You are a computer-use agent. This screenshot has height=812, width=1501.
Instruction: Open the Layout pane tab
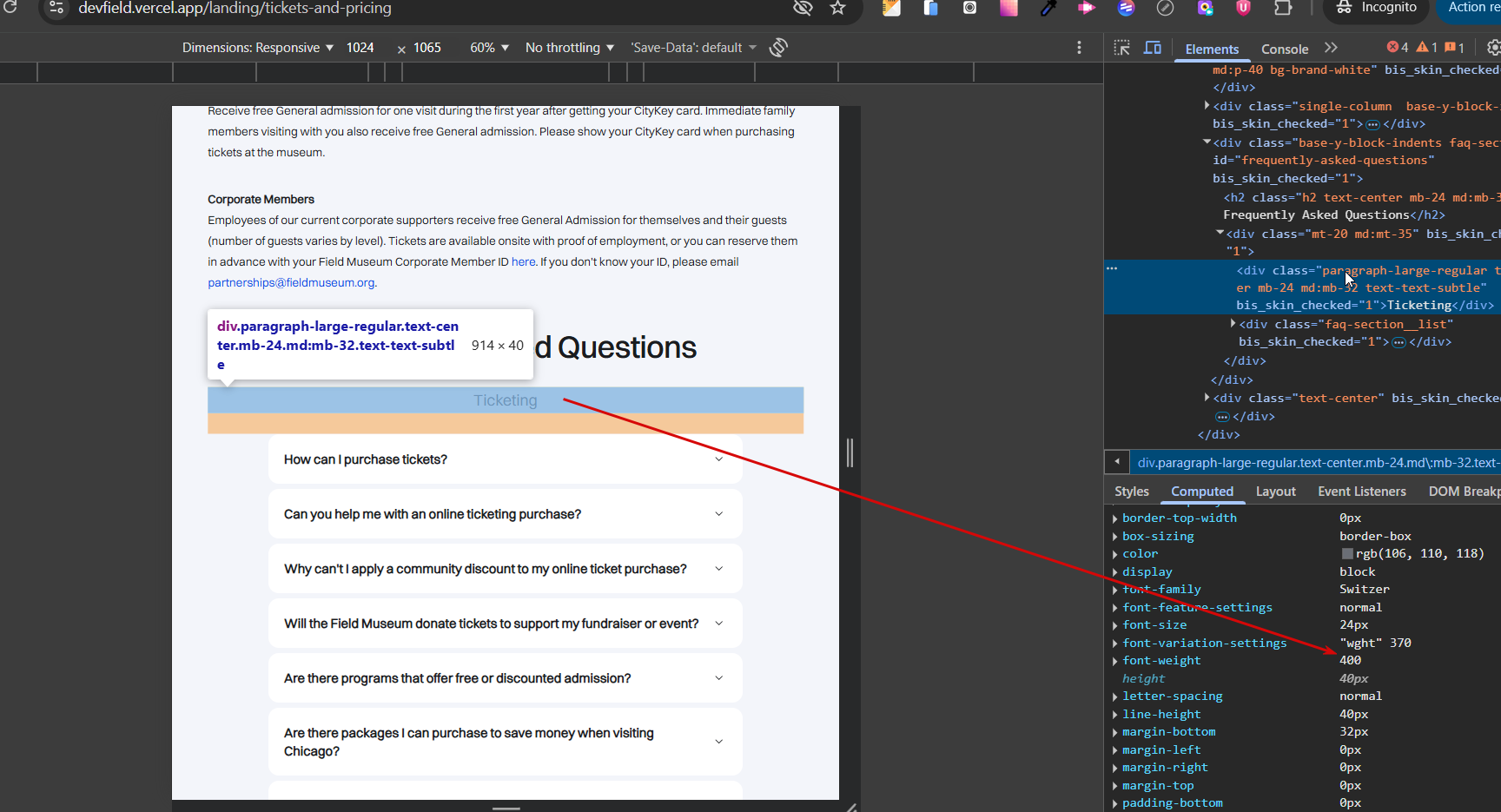[x=1275, y=492]
